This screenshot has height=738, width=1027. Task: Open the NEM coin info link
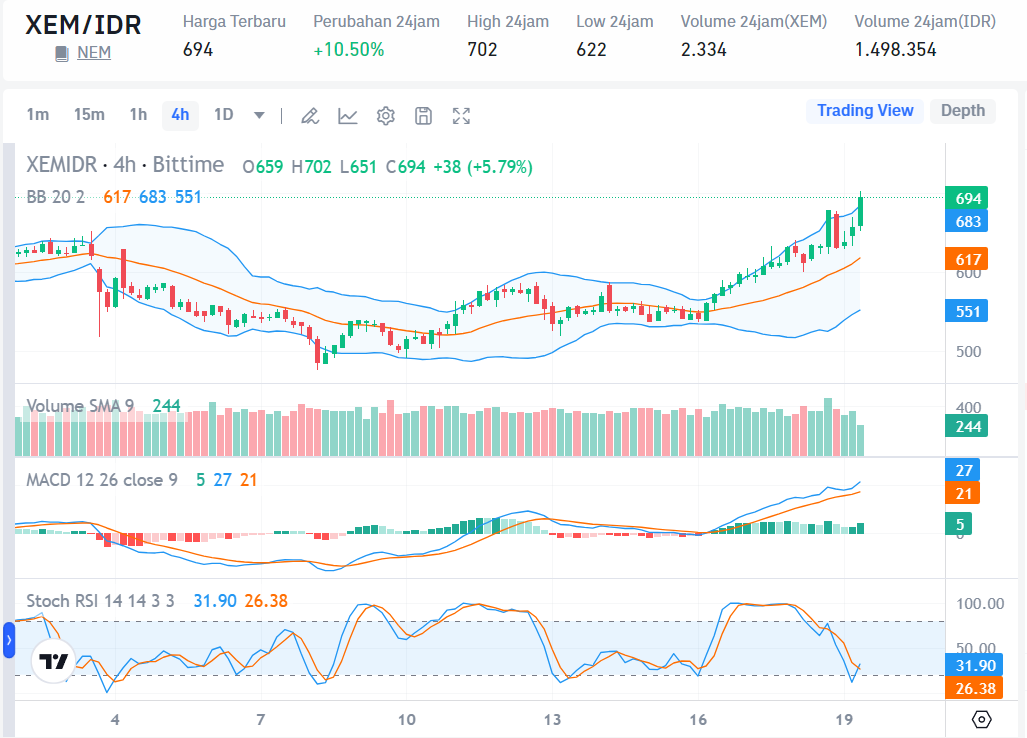point(94,52)
